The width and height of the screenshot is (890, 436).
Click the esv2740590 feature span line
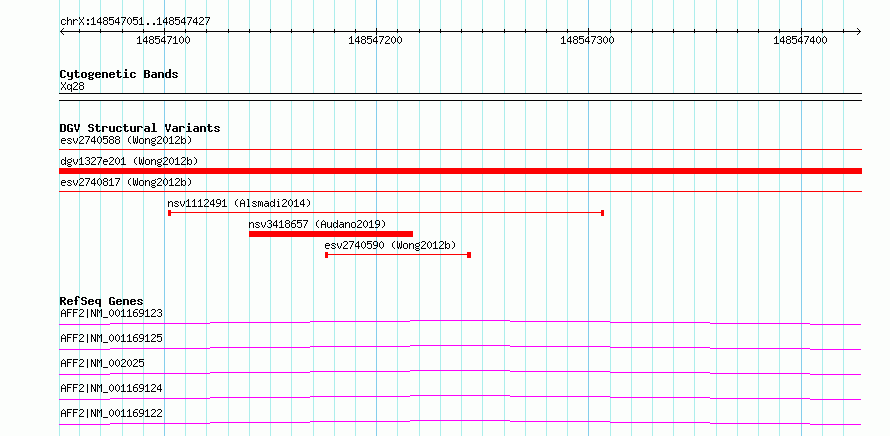[x=398, y=255]
